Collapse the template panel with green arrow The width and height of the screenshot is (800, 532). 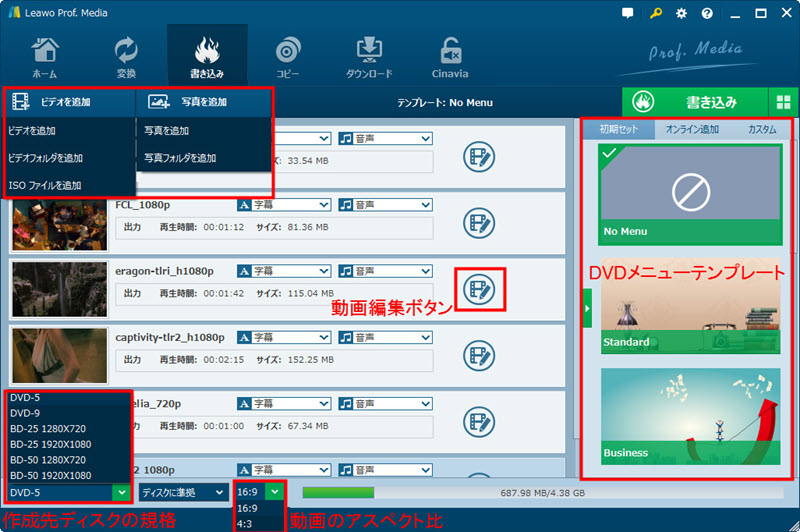click(x=587, y=308)
